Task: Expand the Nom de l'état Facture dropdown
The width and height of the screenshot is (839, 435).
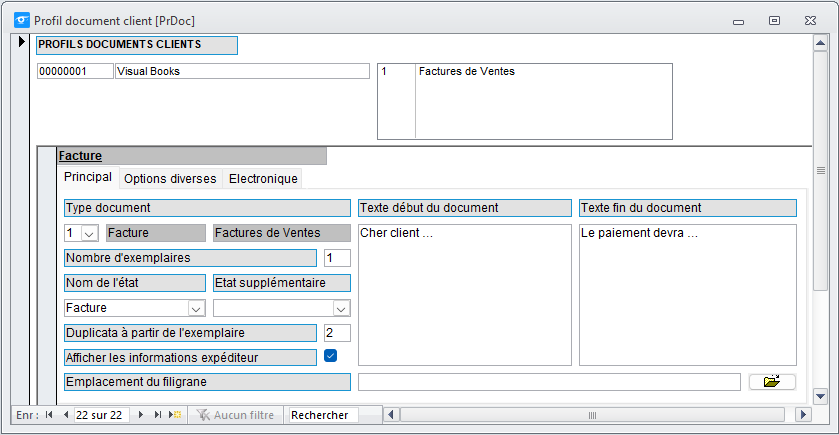Action: (x=196, y=308)
